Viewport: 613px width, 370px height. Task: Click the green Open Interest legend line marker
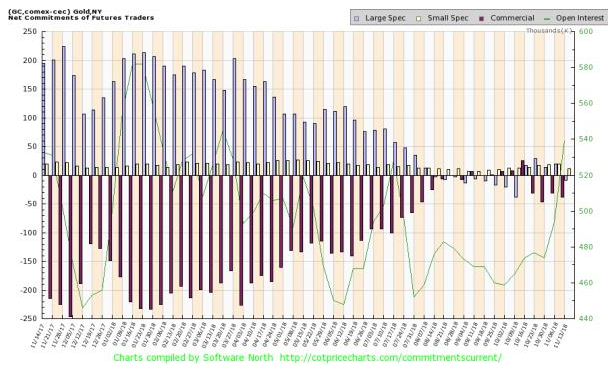(x=547, y=18)
